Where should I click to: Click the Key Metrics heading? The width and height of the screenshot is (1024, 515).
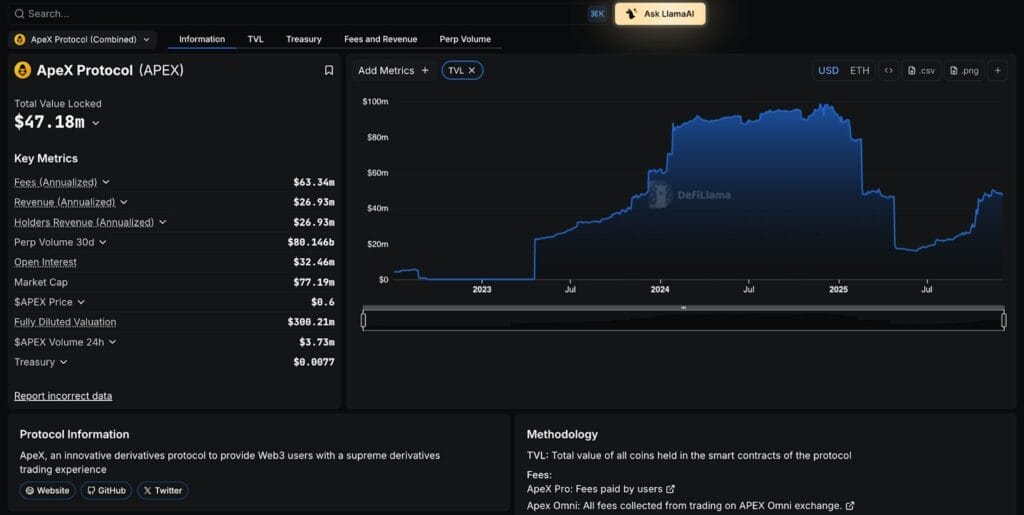click(46, 159)
